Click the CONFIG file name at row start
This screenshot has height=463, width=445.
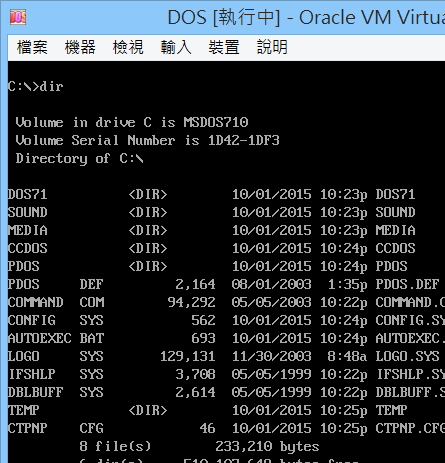tap(32, 320)
